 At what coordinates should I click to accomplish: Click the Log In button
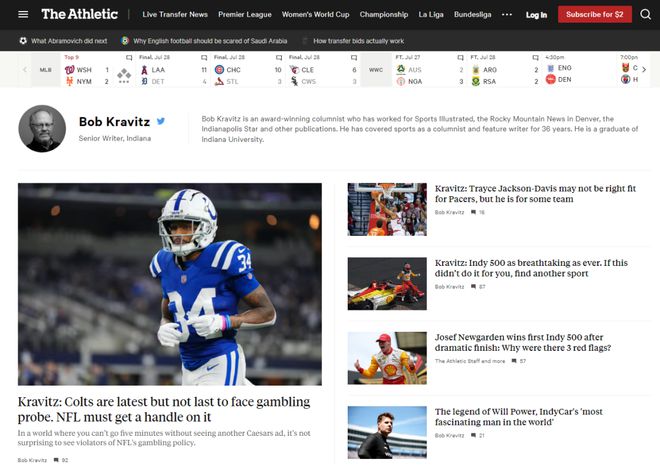tap(536, 15)
